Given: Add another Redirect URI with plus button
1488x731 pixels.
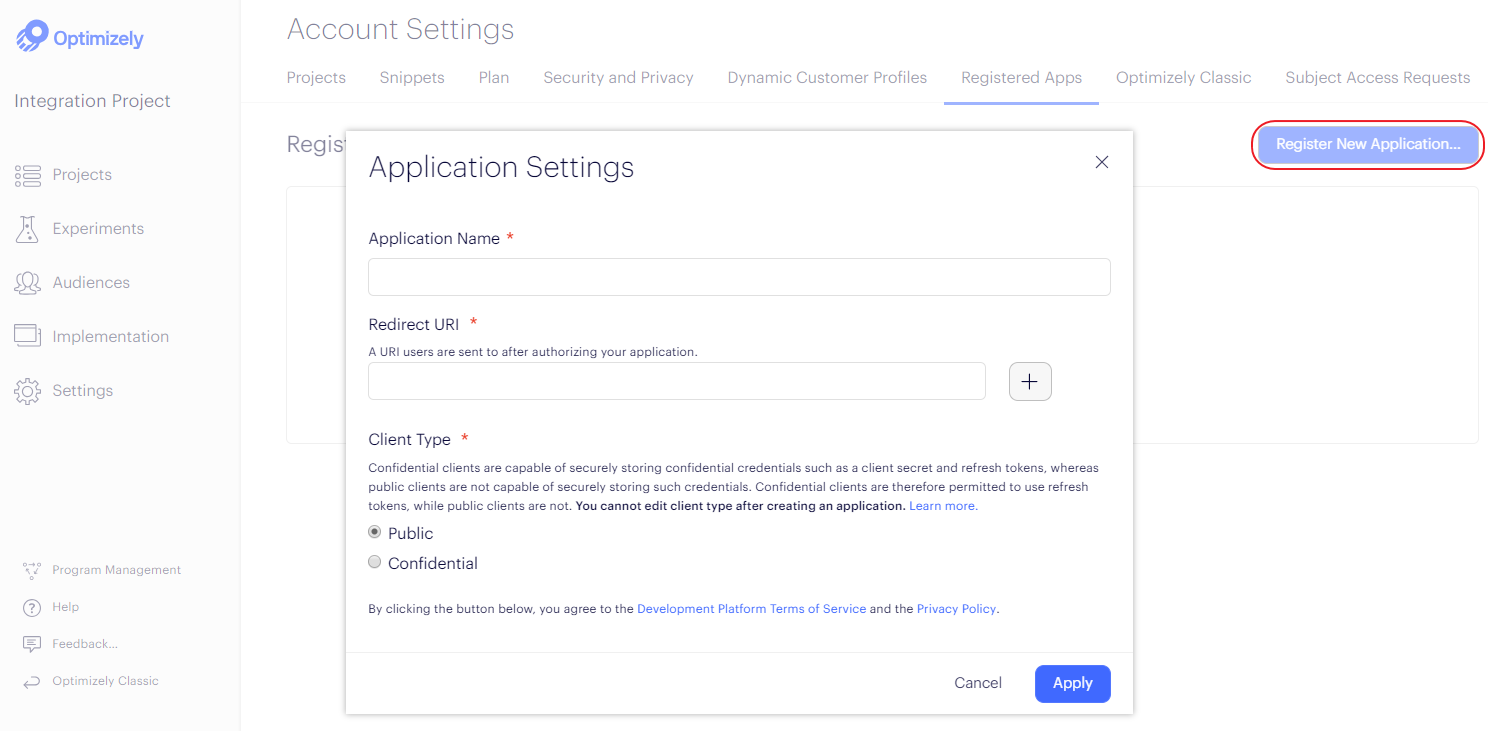Looking at the screenshot, I should [x=1030, y=381].
